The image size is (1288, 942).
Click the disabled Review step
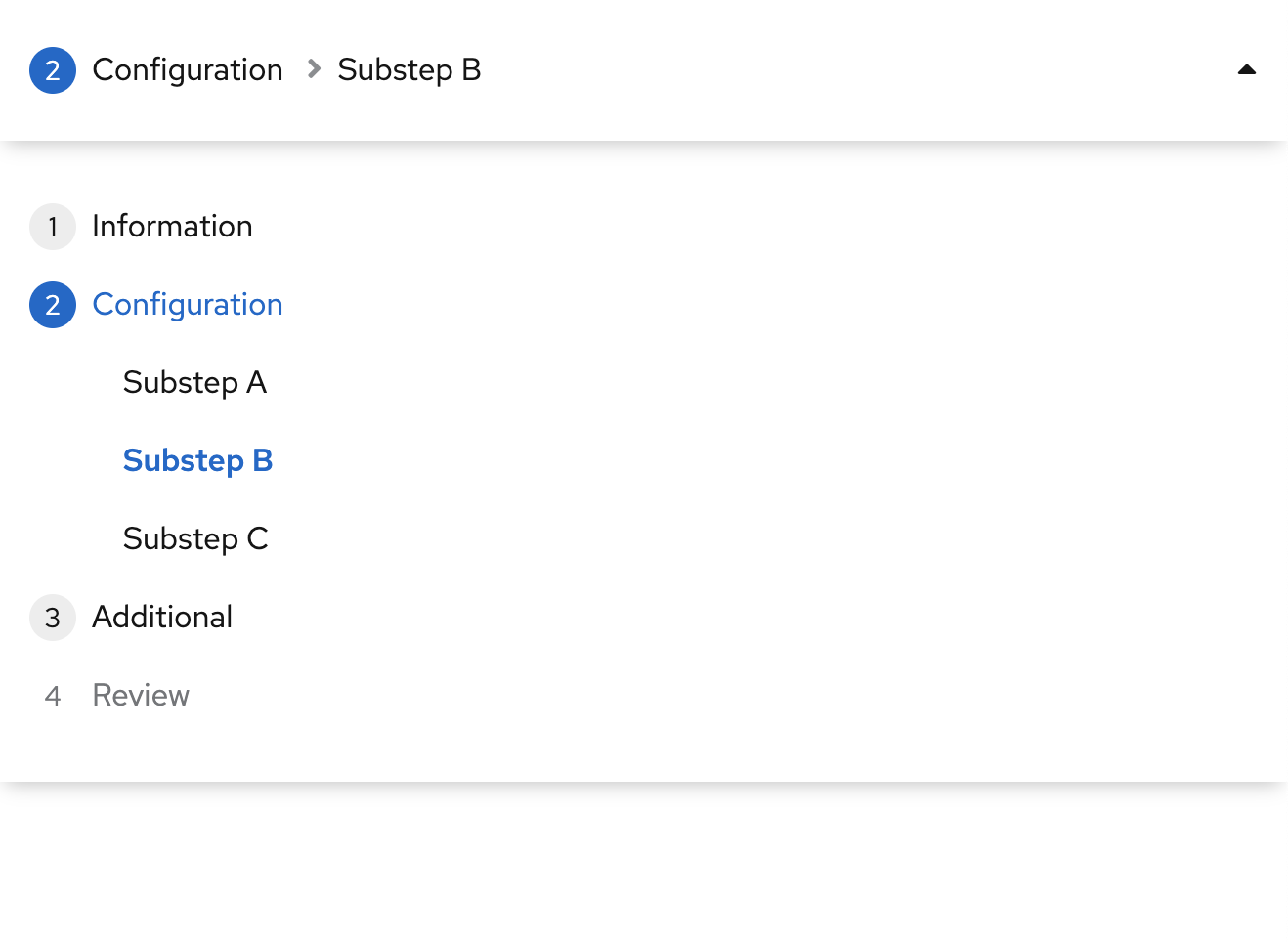141,695
